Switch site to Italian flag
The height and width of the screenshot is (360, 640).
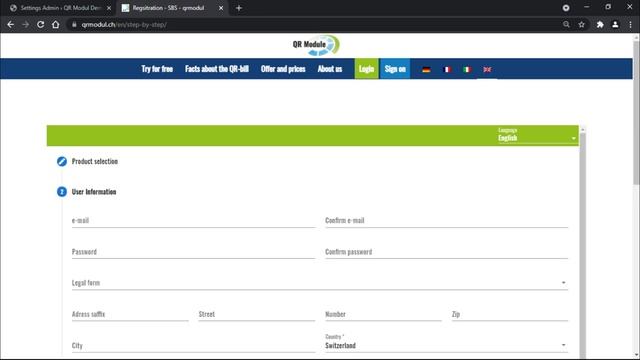pyautogui.click(x=467, y=69)
